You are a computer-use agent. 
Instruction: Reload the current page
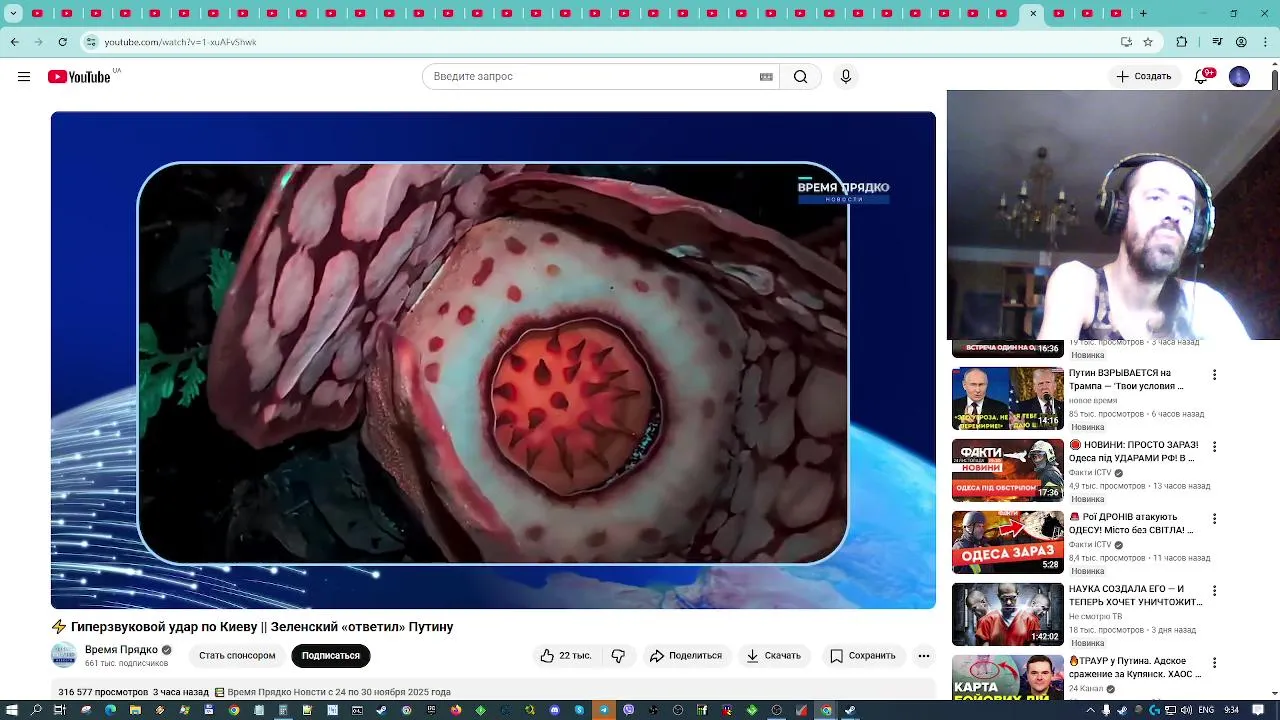coord(63,42)
